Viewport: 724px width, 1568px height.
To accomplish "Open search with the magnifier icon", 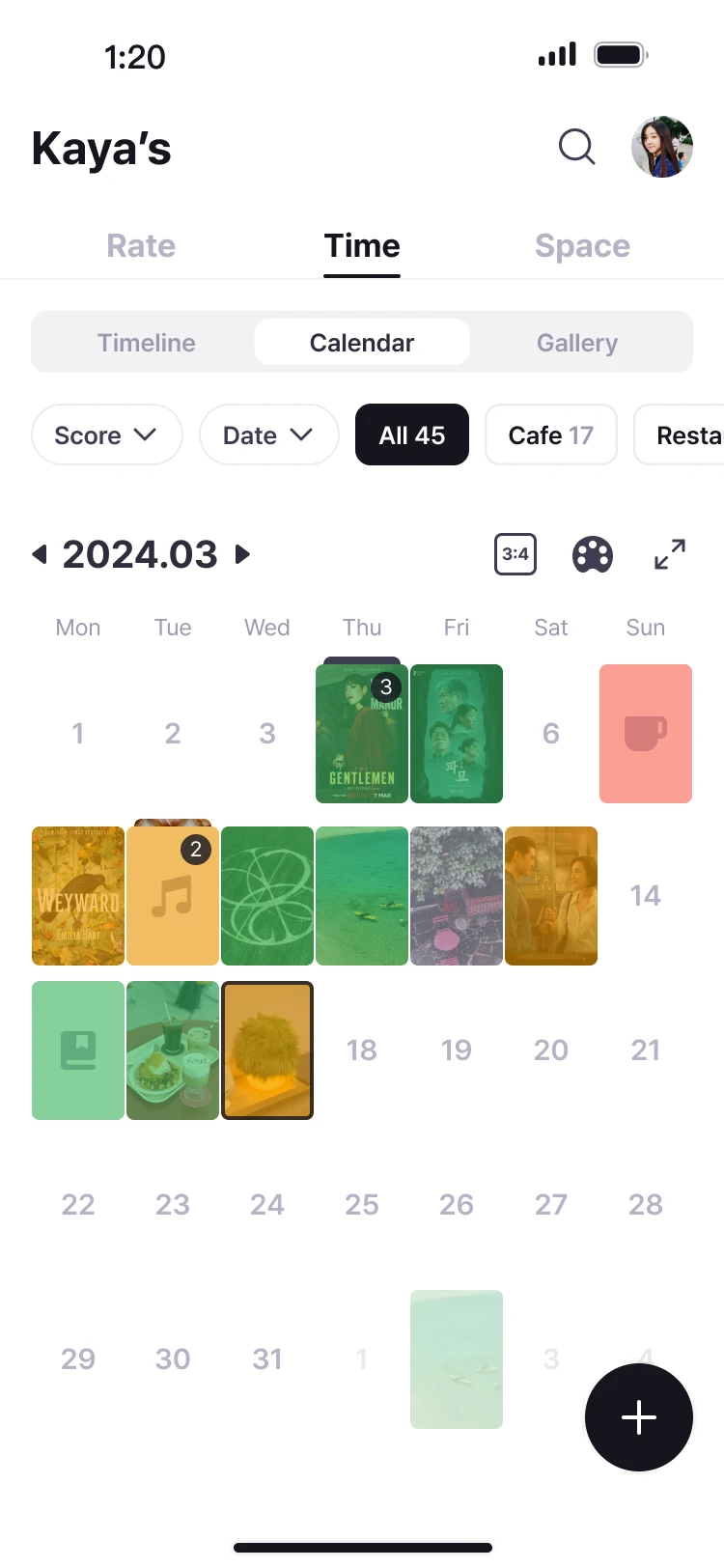I will (x=577, y=148).
